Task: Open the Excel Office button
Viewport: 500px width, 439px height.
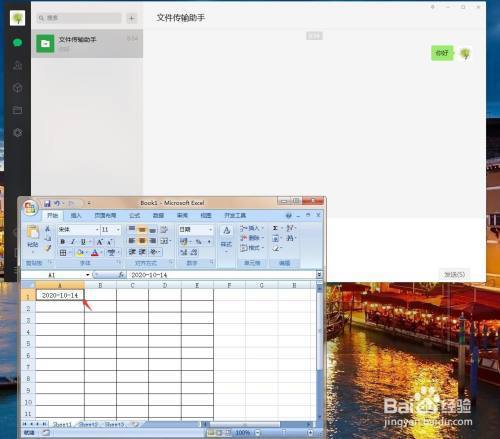Action: tap(30, 208)
